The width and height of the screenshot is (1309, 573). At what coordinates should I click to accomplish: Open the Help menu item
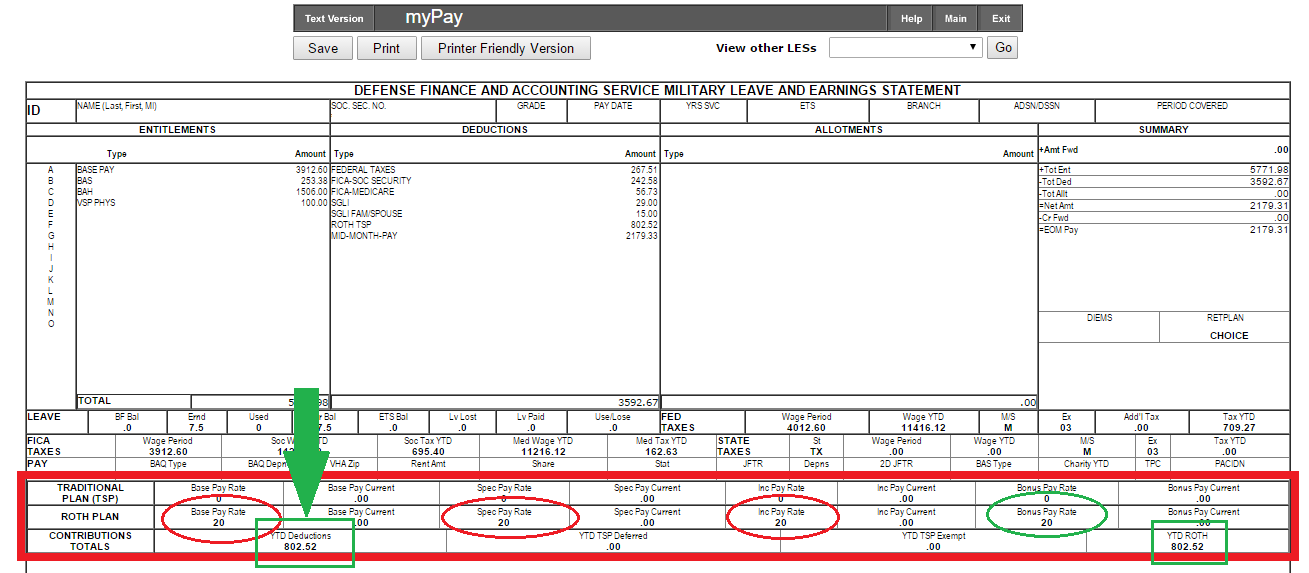pos(911,18)
